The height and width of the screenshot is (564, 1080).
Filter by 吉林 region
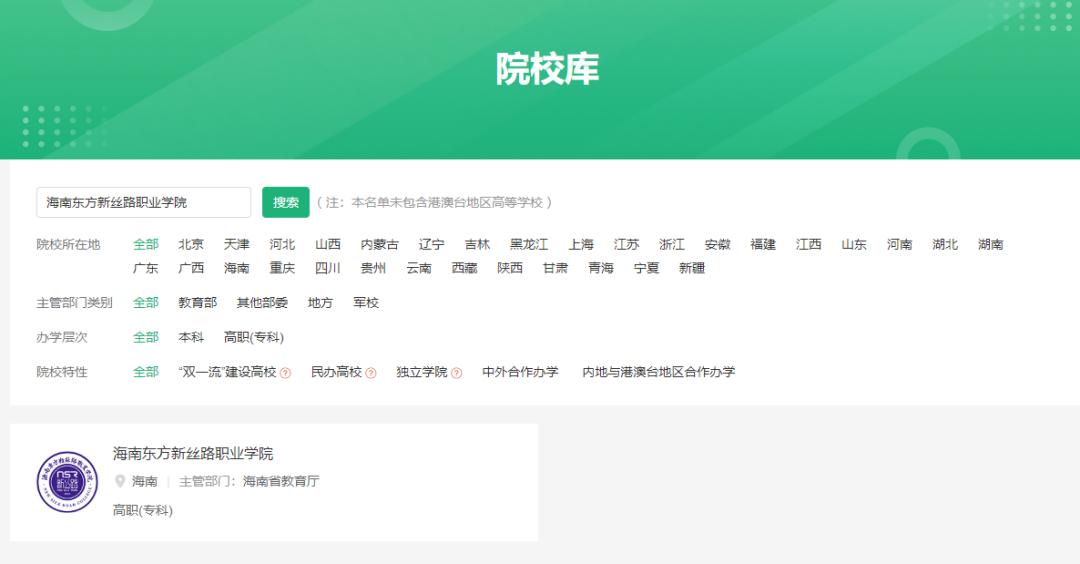click(x=477, y=244)
